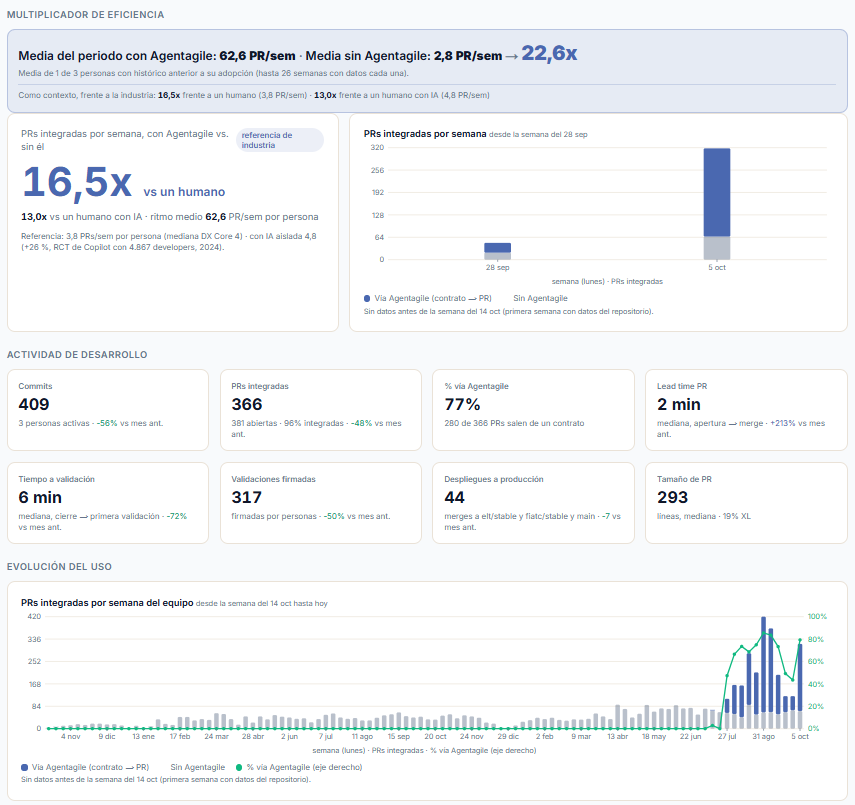Click '100%' right axis label

(817, 616)
